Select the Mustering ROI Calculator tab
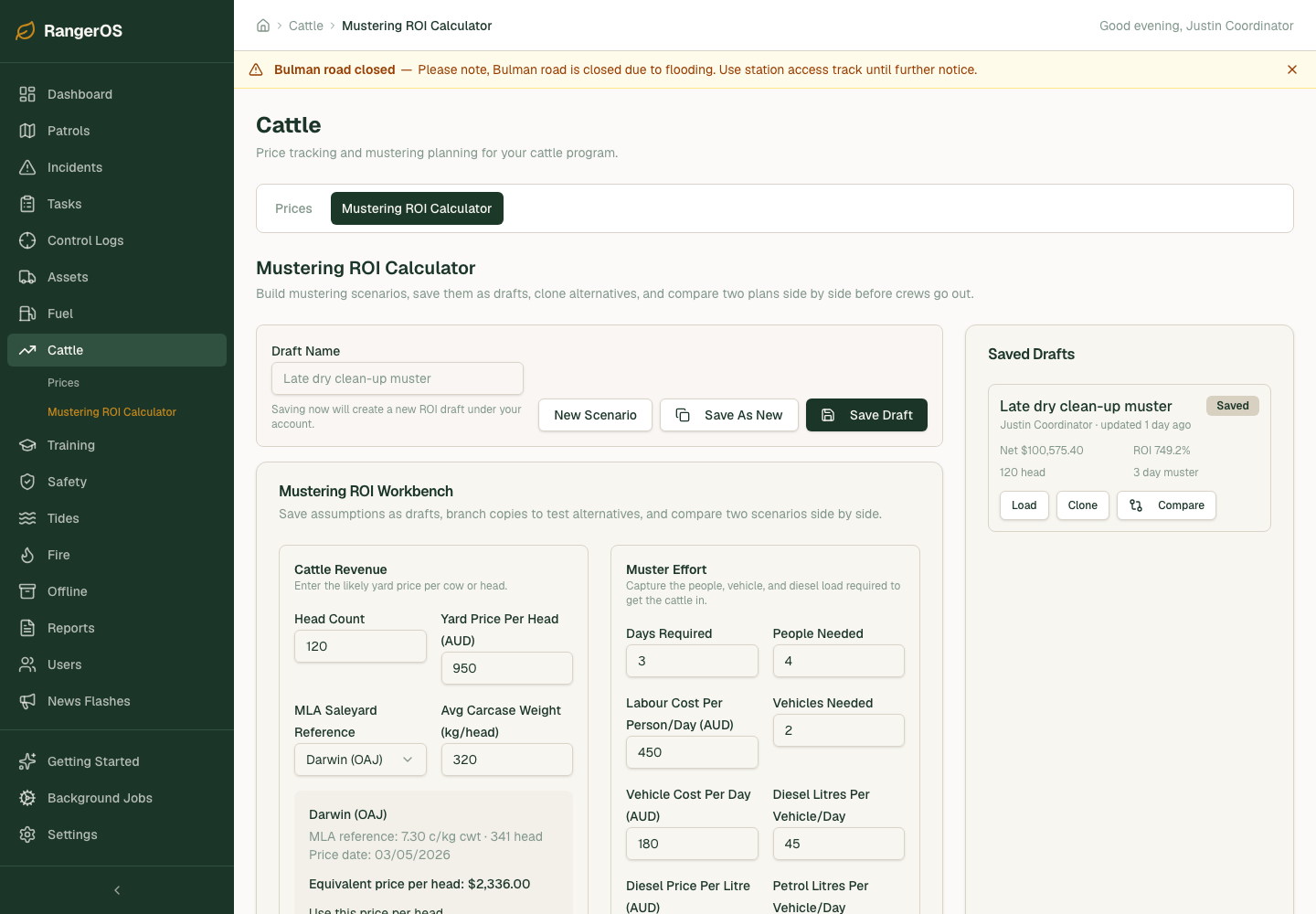The image size is (1316, 914). 417,208
